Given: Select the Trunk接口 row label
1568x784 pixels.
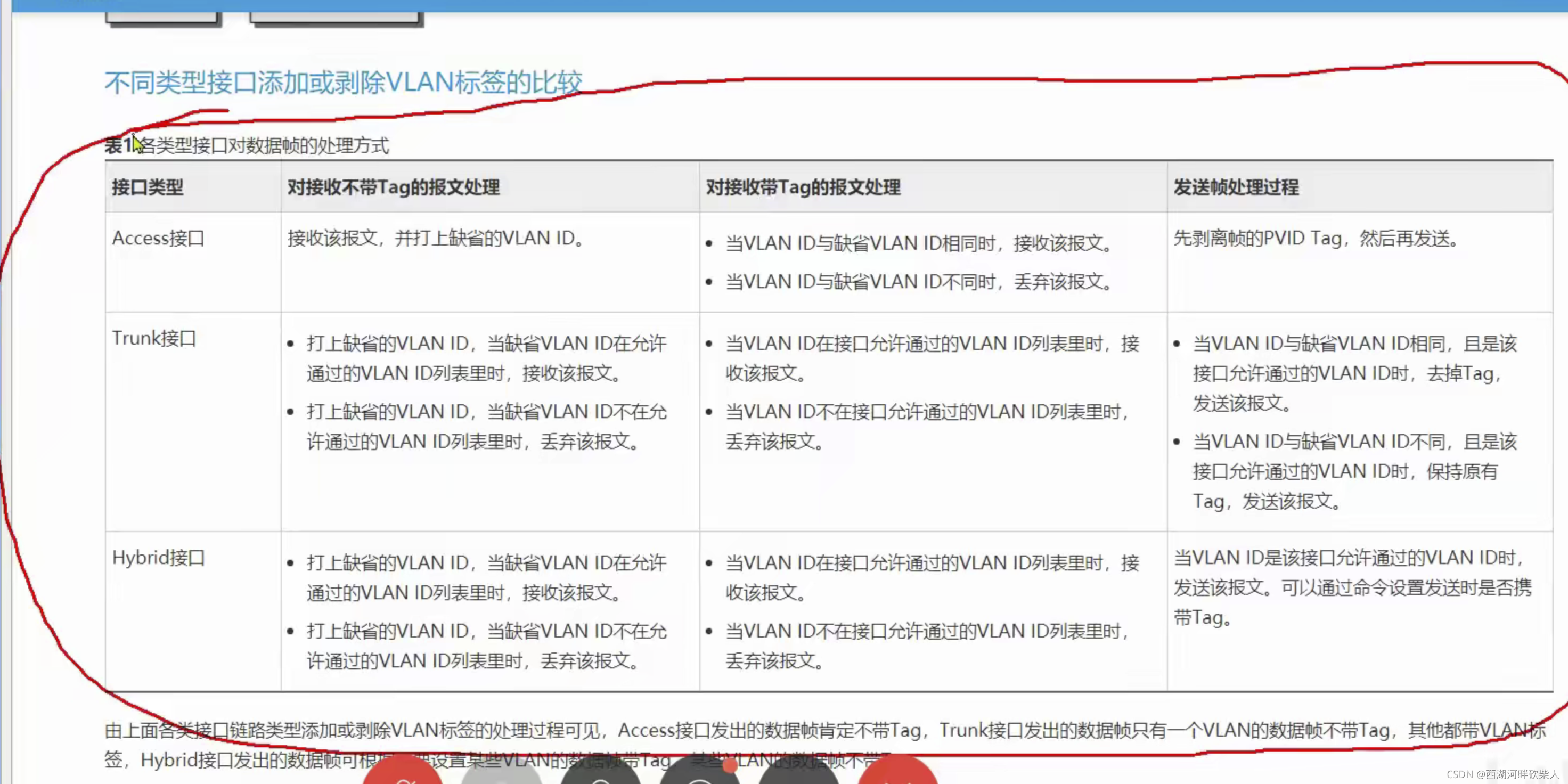Looking at the screenshot, I should 154,338.
